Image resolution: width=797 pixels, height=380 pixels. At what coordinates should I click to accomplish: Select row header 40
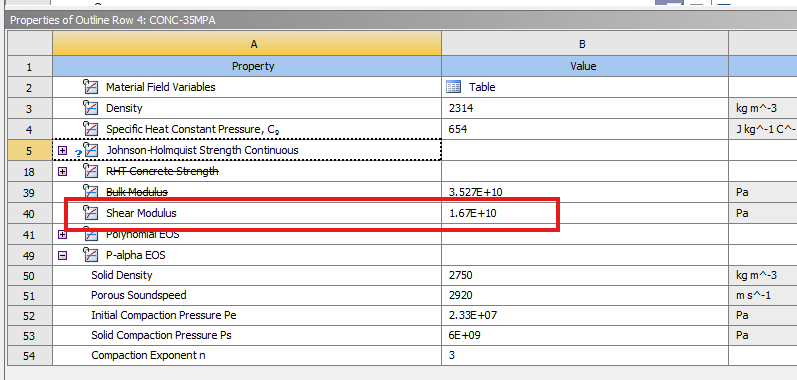tap(29, 214)
